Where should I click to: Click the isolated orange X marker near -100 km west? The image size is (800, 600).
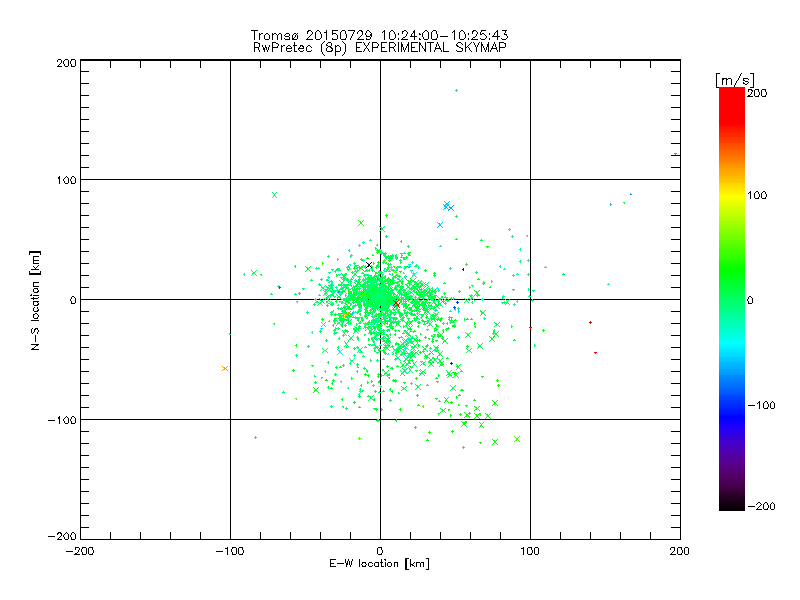[225, 368]
